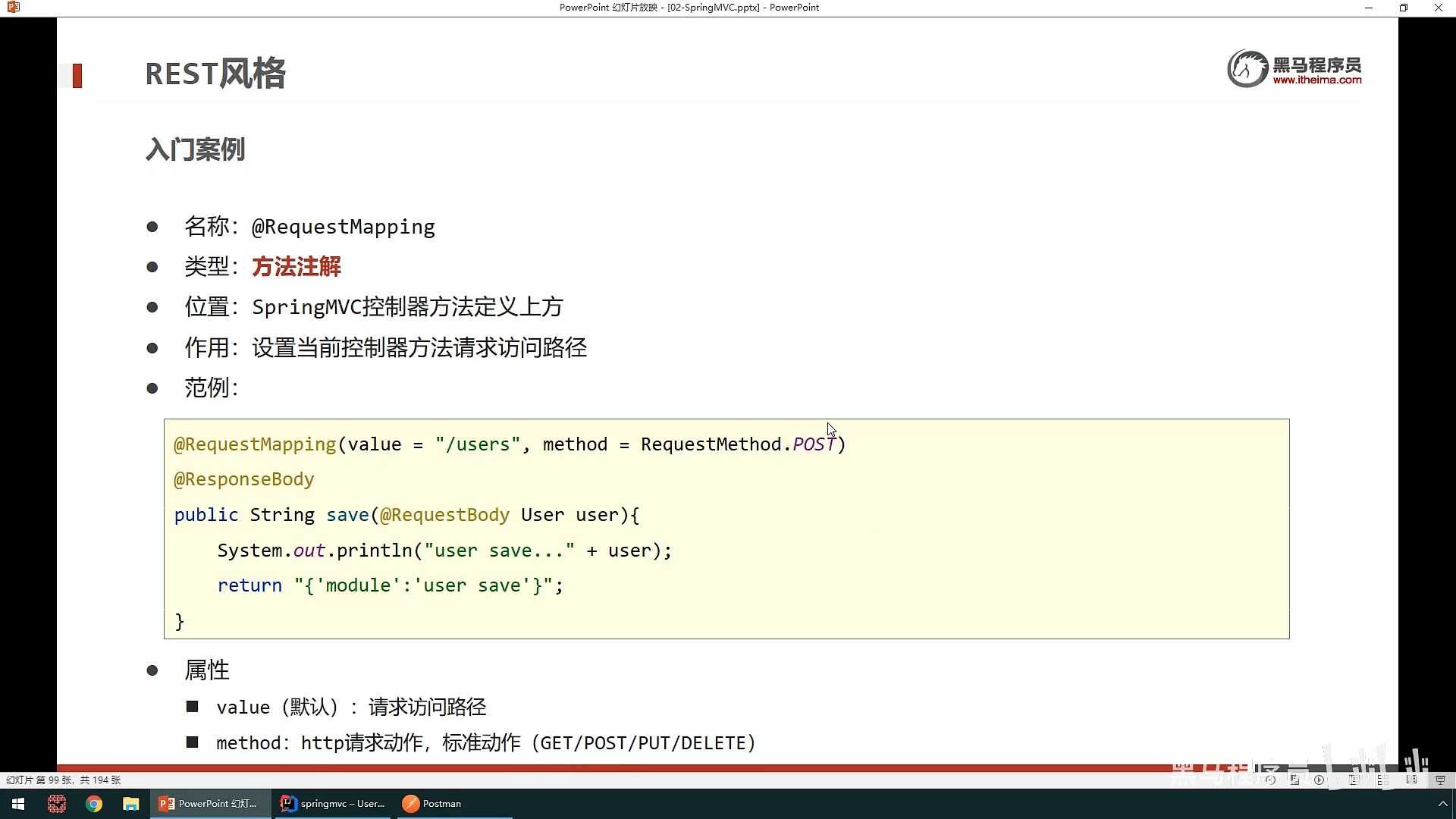Click the slide counter in status bar
Viewport: 1456px width, 819px height.
[x=63, y=780]
